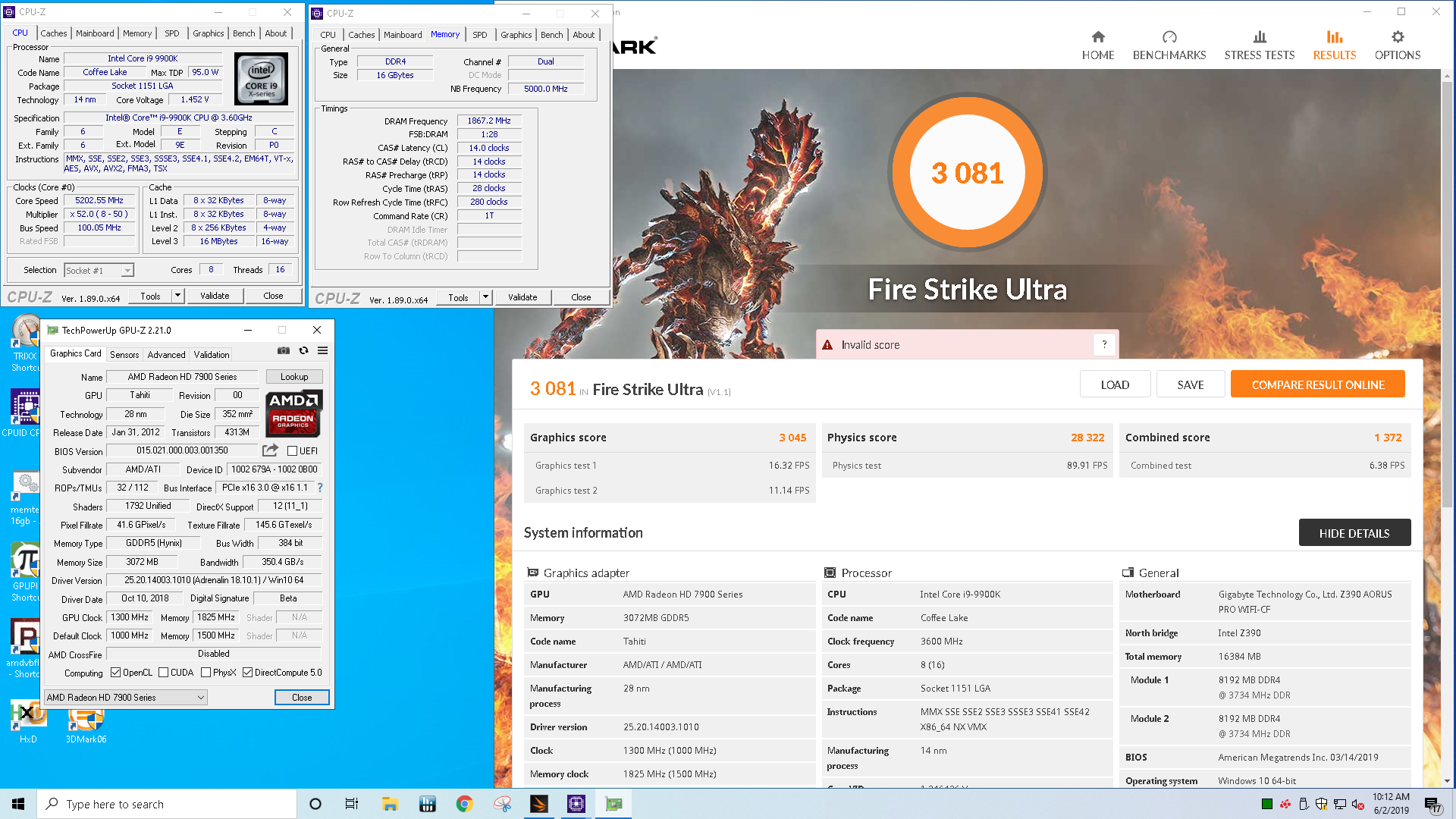1456x819 pixels.
Task: Click the share icon next to BIOS Version
Action: [270, 450]
